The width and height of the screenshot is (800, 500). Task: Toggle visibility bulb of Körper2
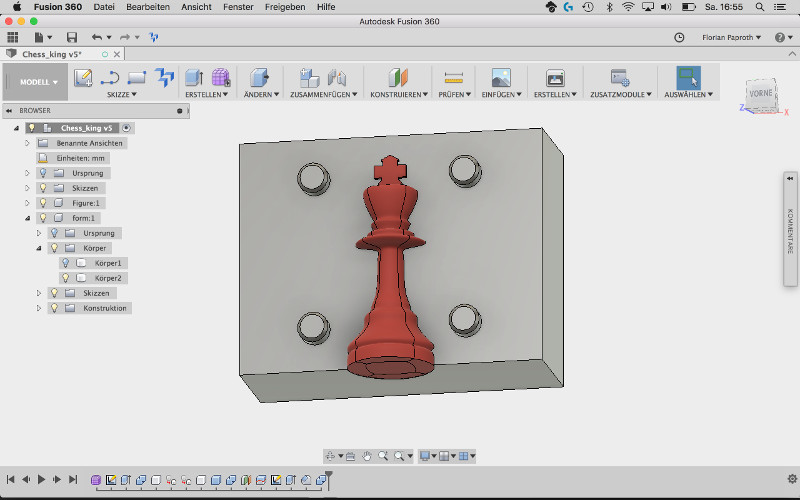(66, 278)
